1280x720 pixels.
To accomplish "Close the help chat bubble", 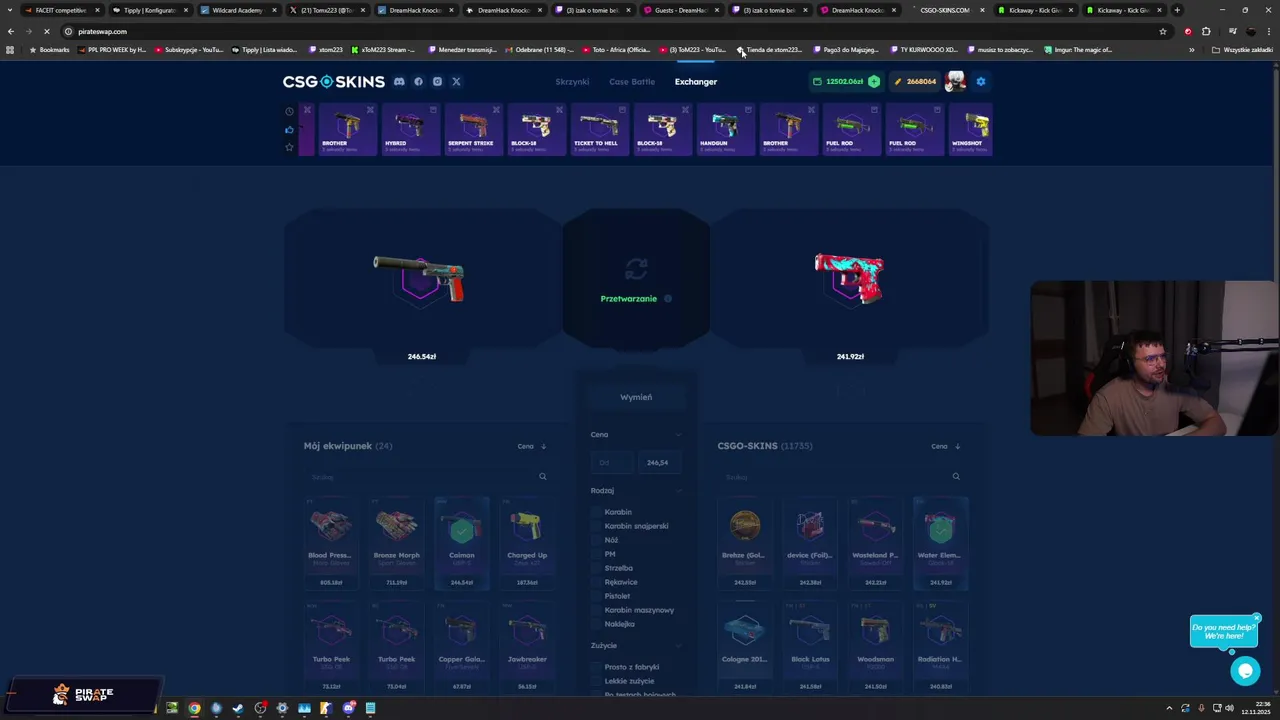I will (1257, 617).
